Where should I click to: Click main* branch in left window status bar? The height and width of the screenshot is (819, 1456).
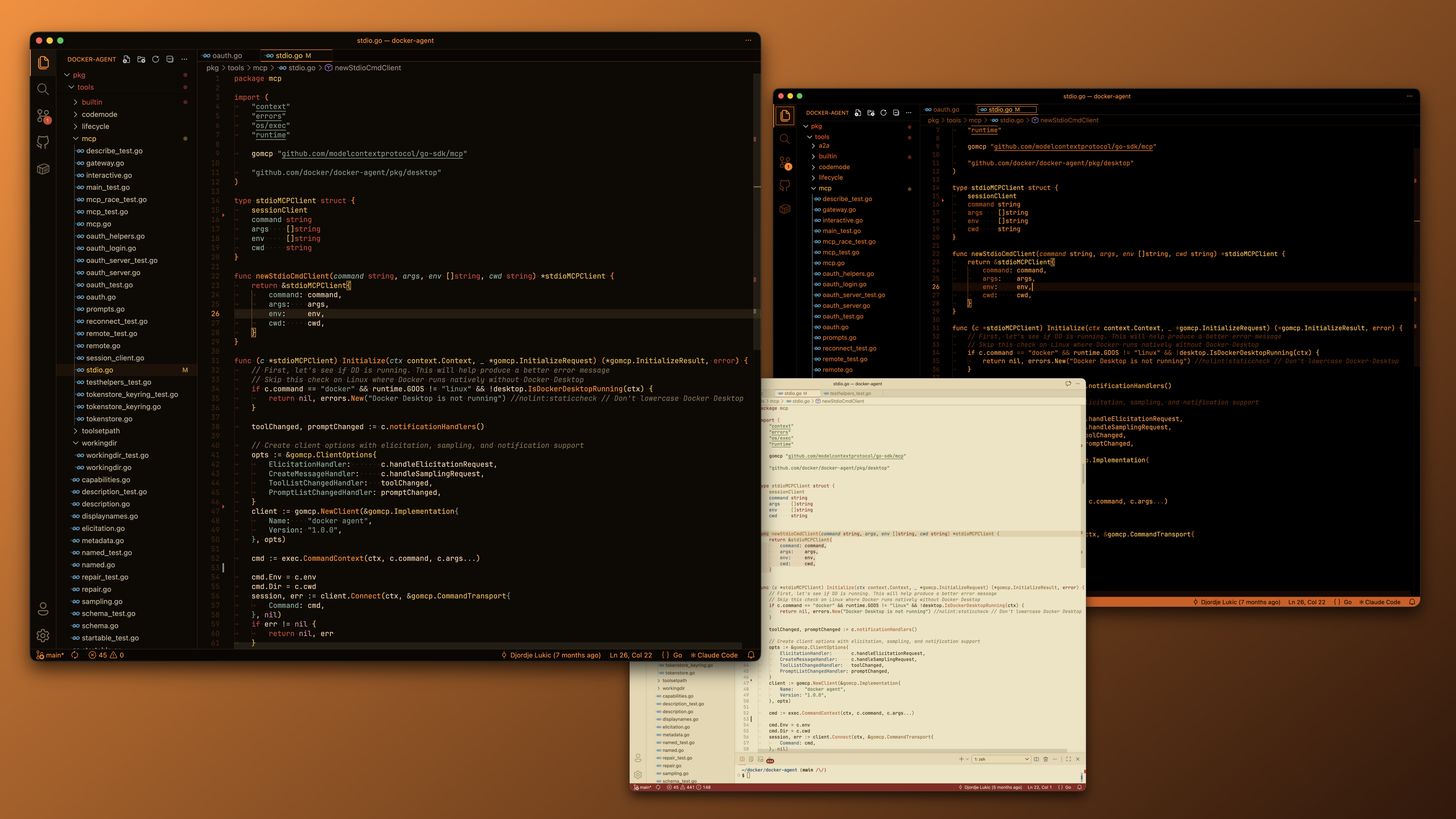coord(50,655)
